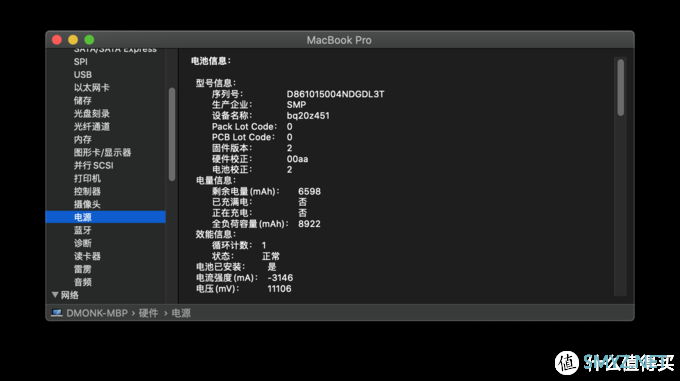The image size is (680, 381).
Task: Click the 硬件校正 value 00aa
Action: (297, 159)
